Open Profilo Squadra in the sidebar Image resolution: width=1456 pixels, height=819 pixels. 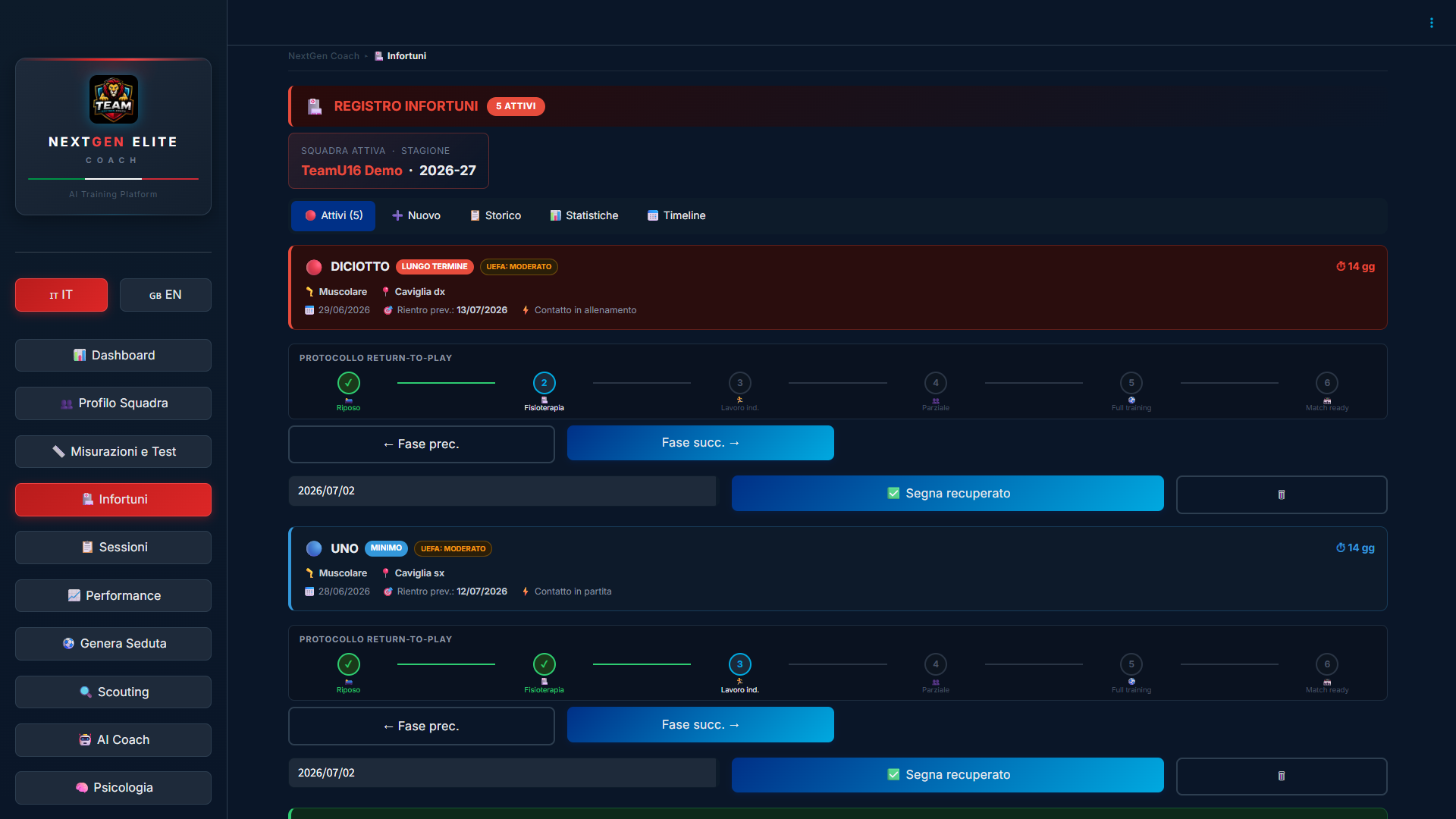pos(114,403)
